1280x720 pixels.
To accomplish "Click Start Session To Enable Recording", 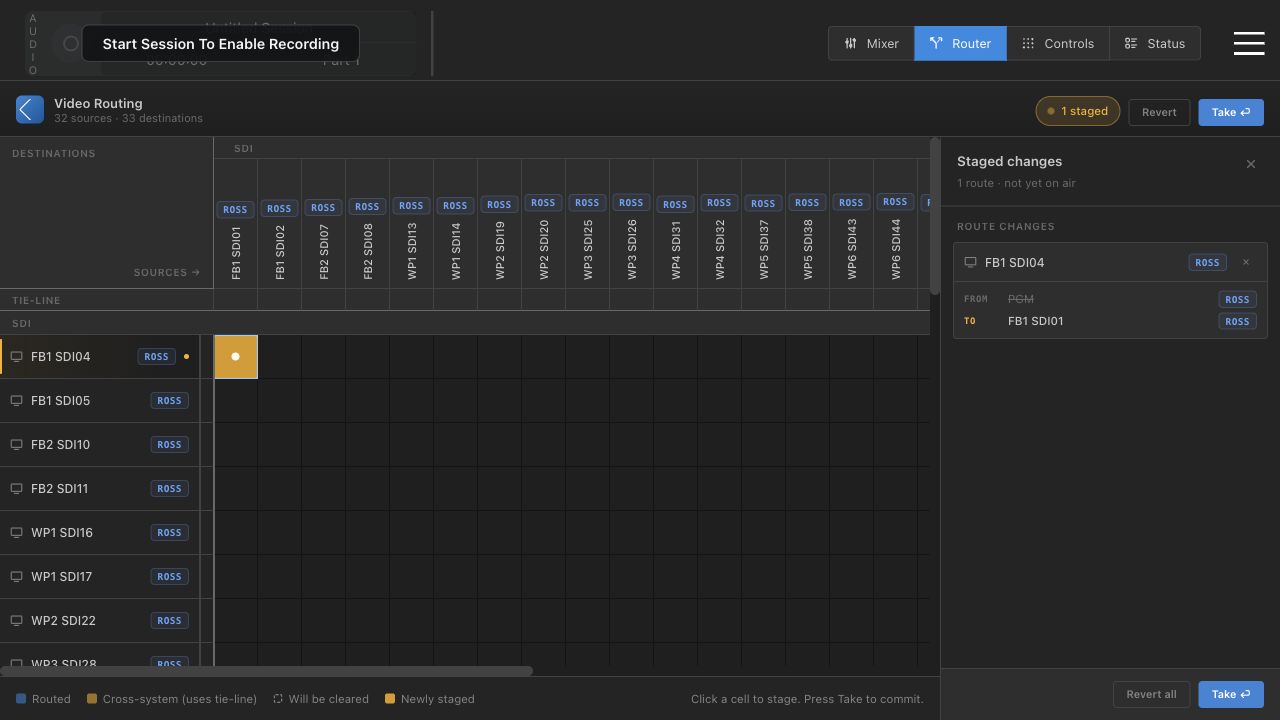I will click(x=220, y=44).
